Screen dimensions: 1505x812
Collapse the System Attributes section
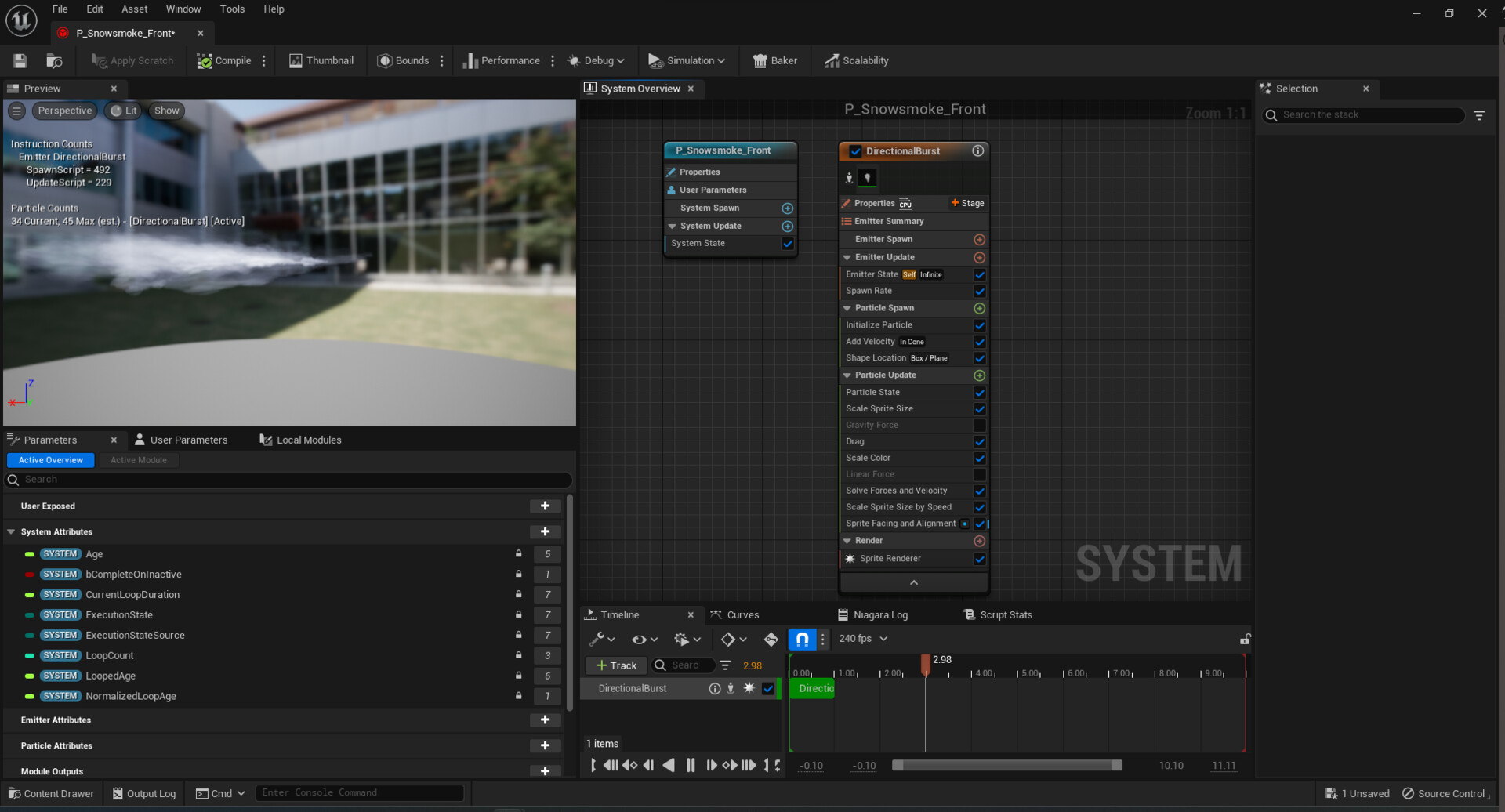coord(12,532)
